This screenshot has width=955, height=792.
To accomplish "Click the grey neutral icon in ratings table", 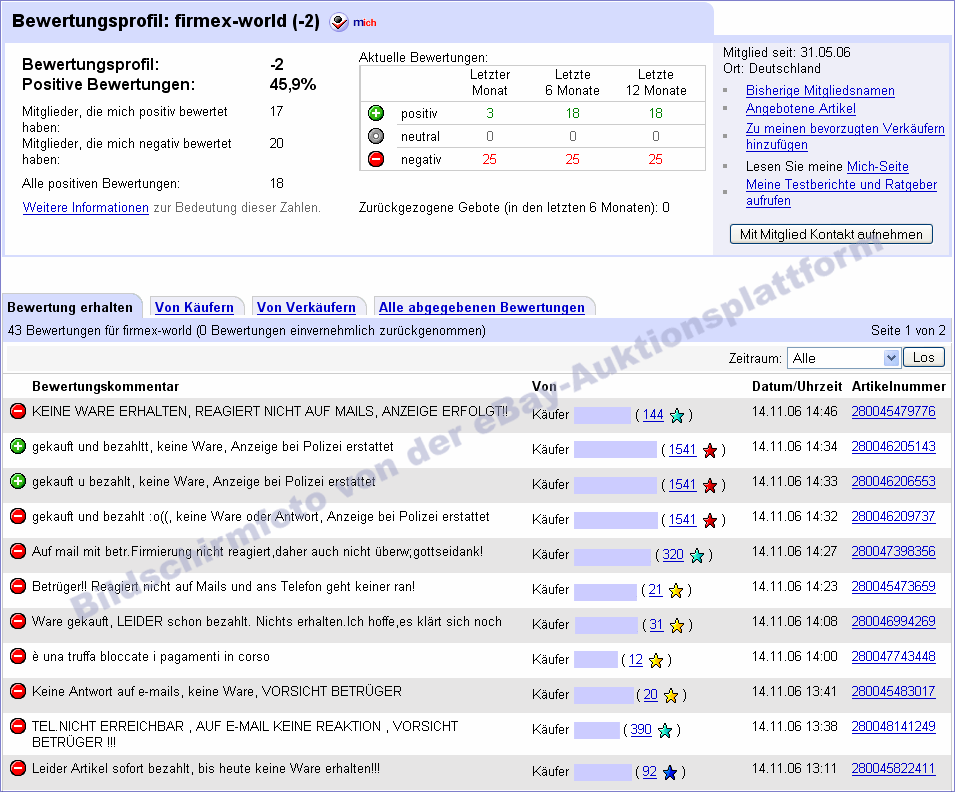I will tap(376, 136).
